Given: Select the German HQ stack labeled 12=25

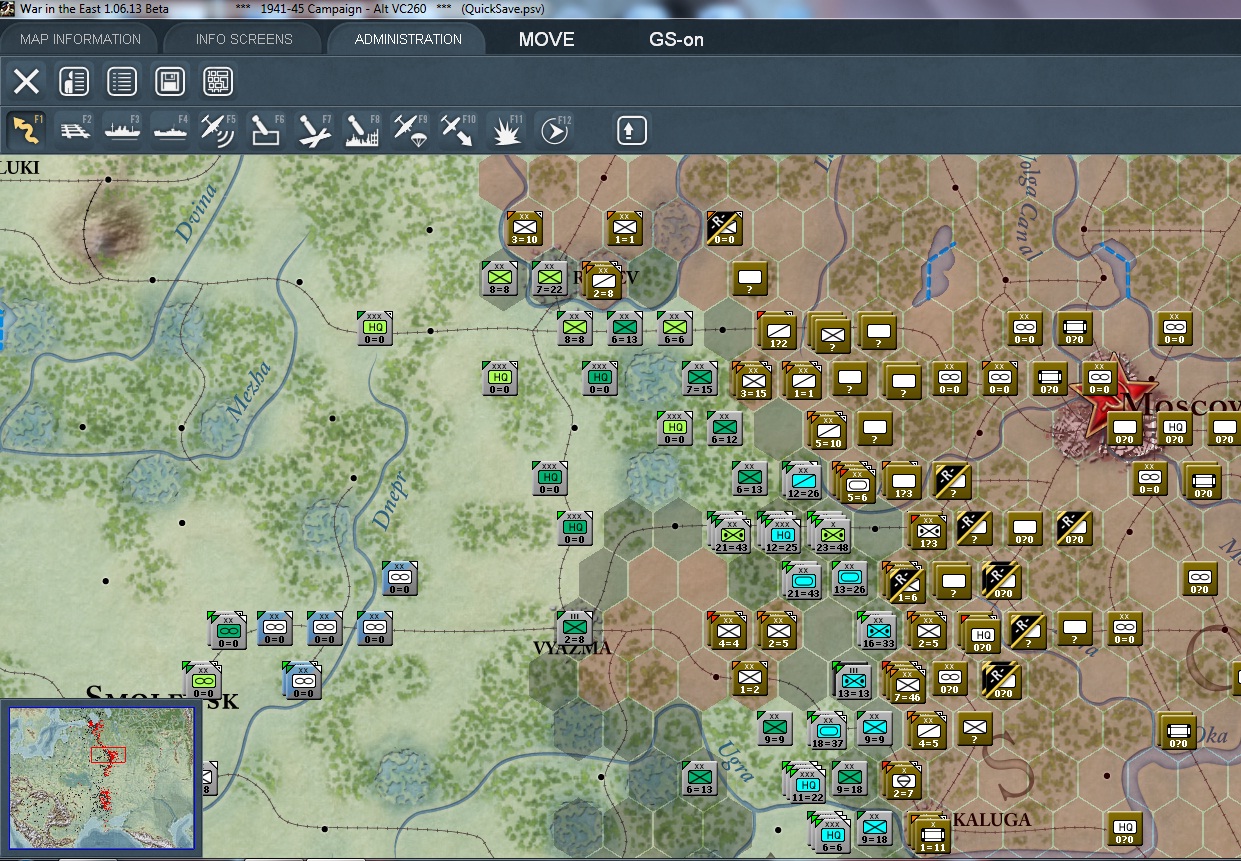Looking at the screenshot, I should [781, 534].
